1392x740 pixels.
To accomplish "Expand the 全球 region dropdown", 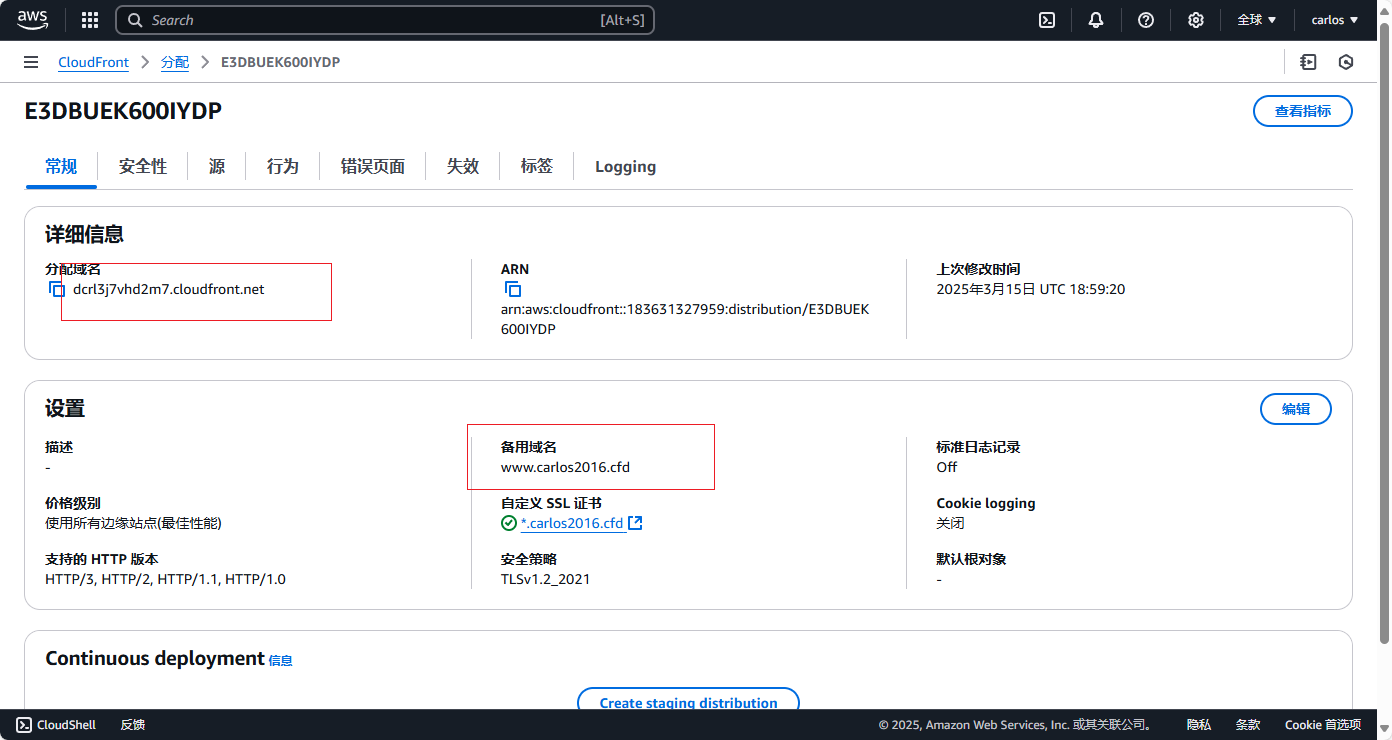I will [x=1256, y=20].
